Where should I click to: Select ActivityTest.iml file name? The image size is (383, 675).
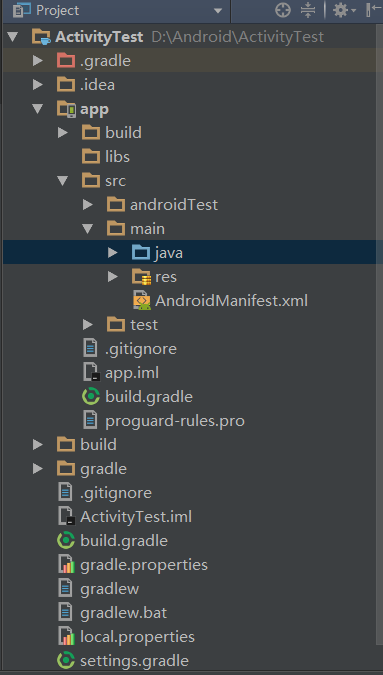pyautogui.click(x=136, y=517)
